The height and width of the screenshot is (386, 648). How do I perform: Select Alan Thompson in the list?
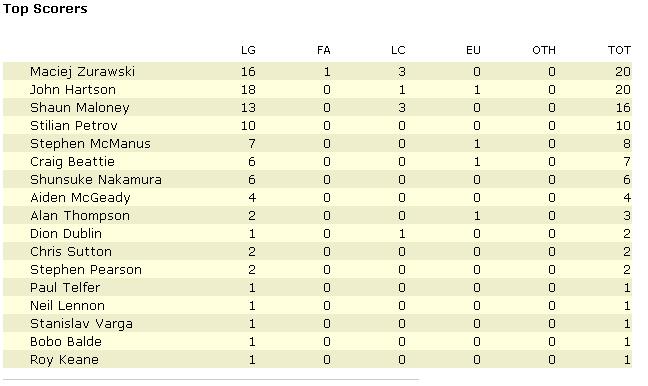[80, 216]
